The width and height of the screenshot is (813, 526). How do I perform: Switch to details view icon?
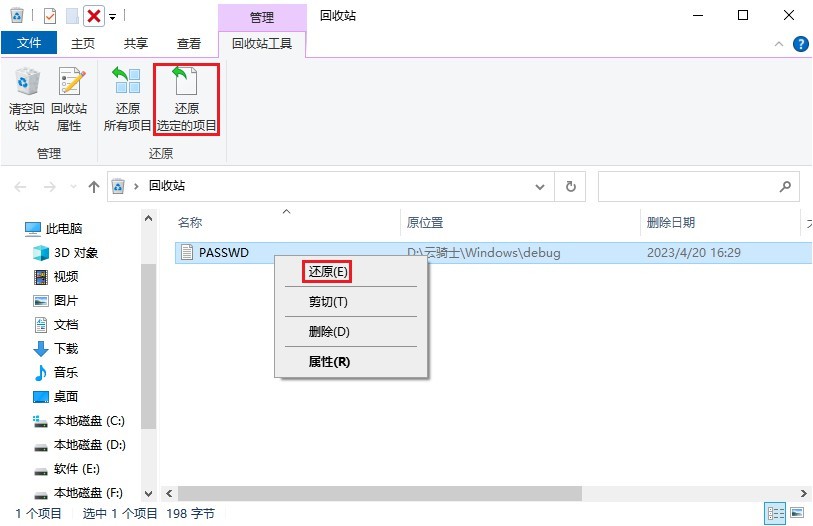(776, 514)
